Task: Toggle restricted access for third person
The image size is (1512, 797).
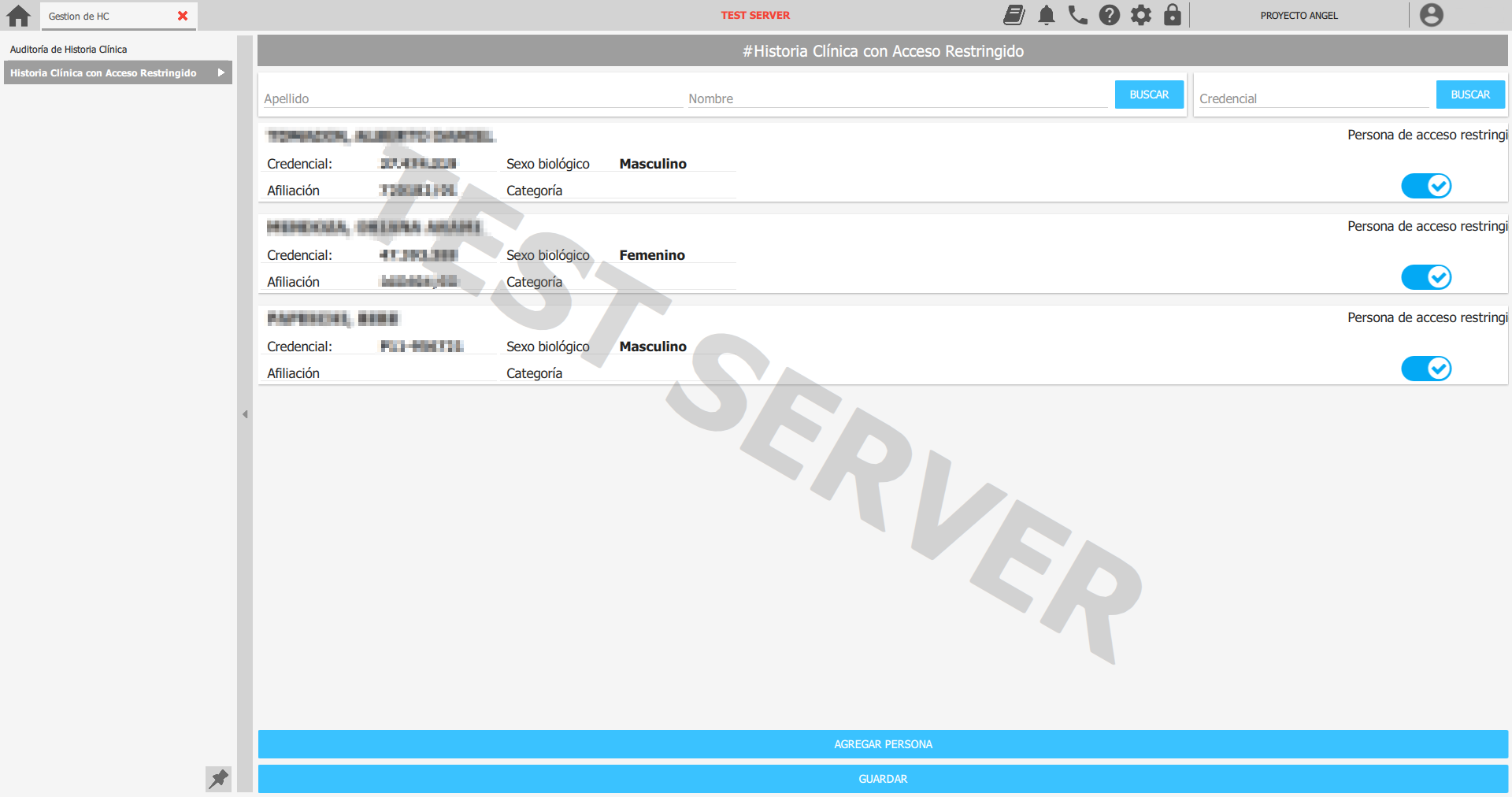Action: point(1425,369)
